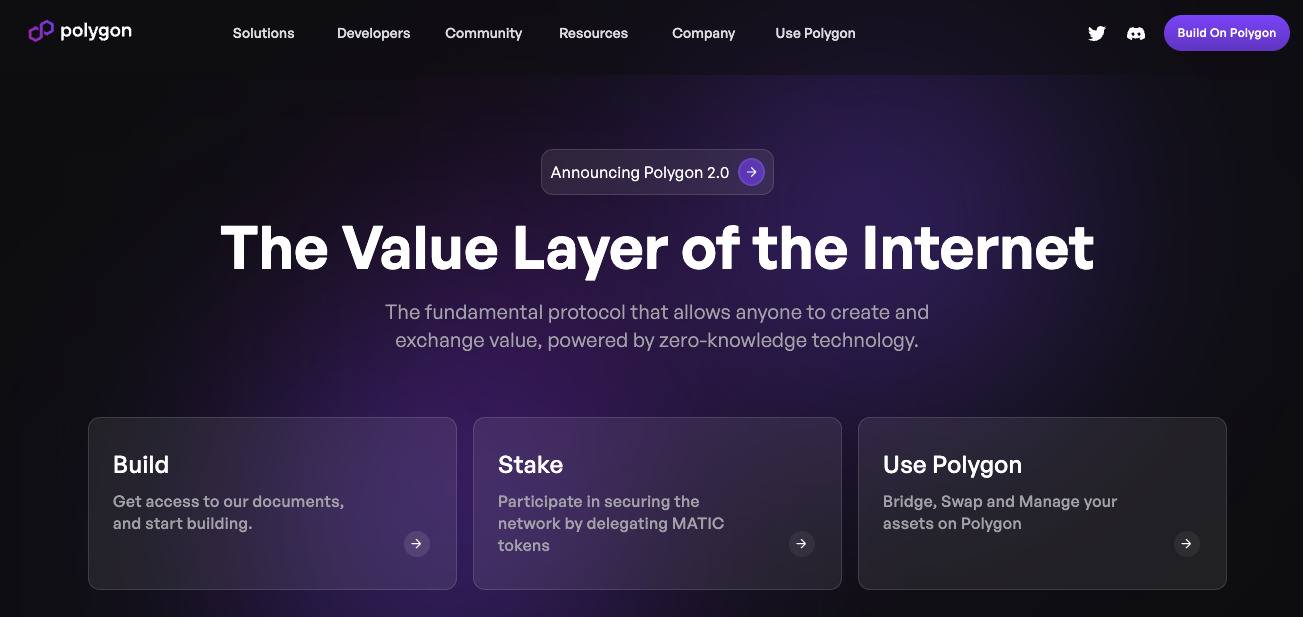Open the Announcing Polygon 2.0 banner

coord(640,172)
